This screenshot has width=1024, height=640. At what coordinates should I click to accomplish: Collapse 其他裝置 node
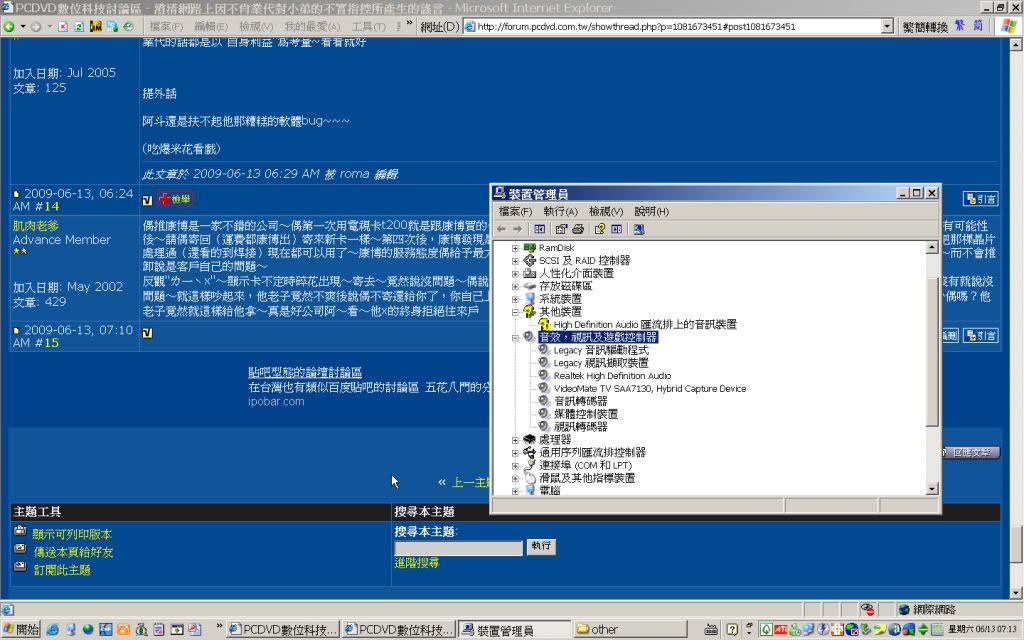[515, 312]
